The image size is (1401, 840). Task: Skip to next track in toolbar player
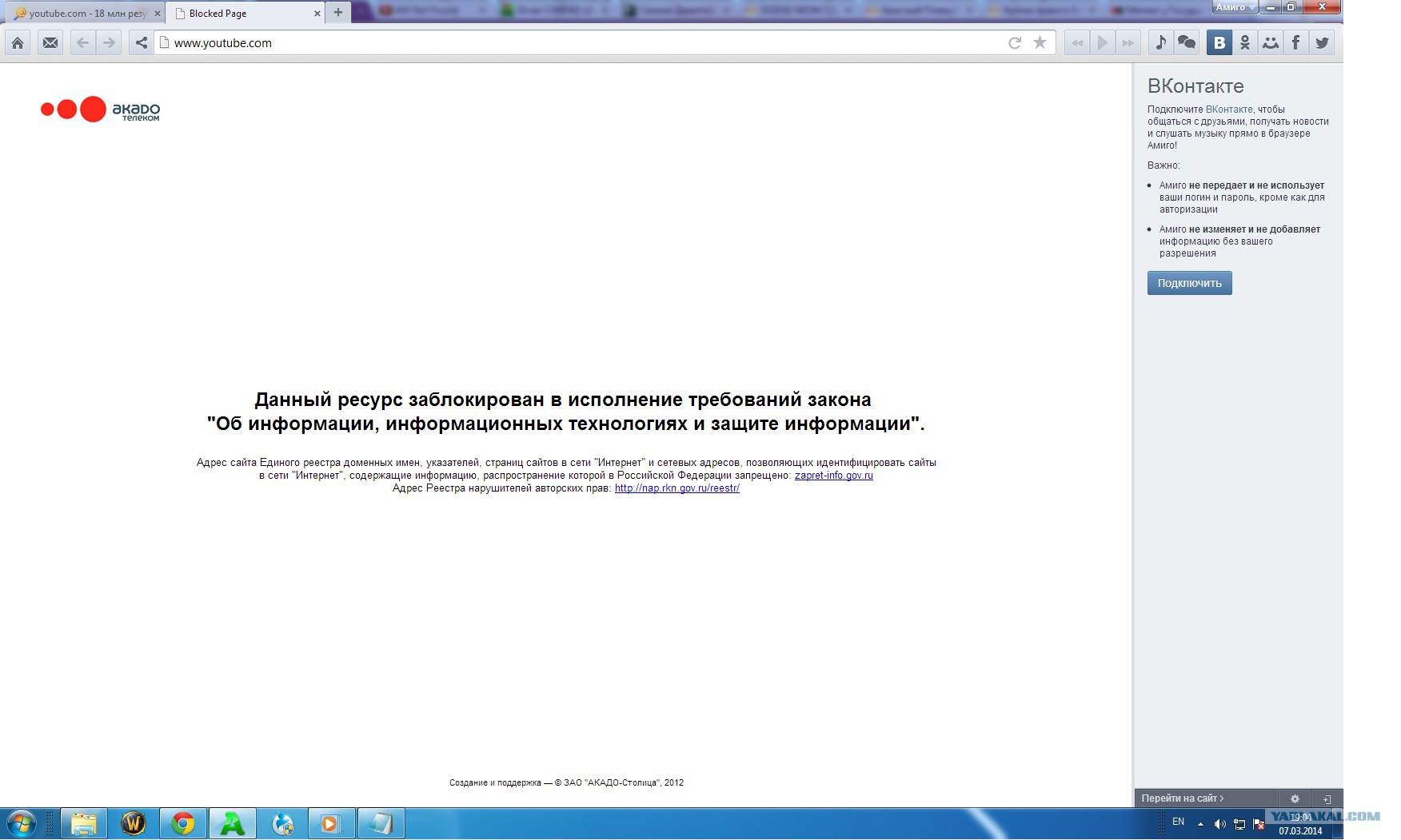click(1128, 43)
